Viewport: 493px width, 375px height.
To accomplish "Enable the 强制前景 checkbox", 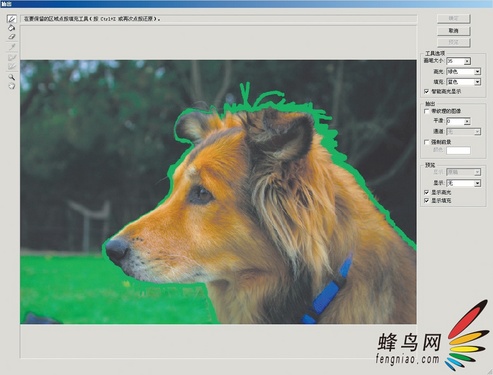I will [x=426, y=142].
